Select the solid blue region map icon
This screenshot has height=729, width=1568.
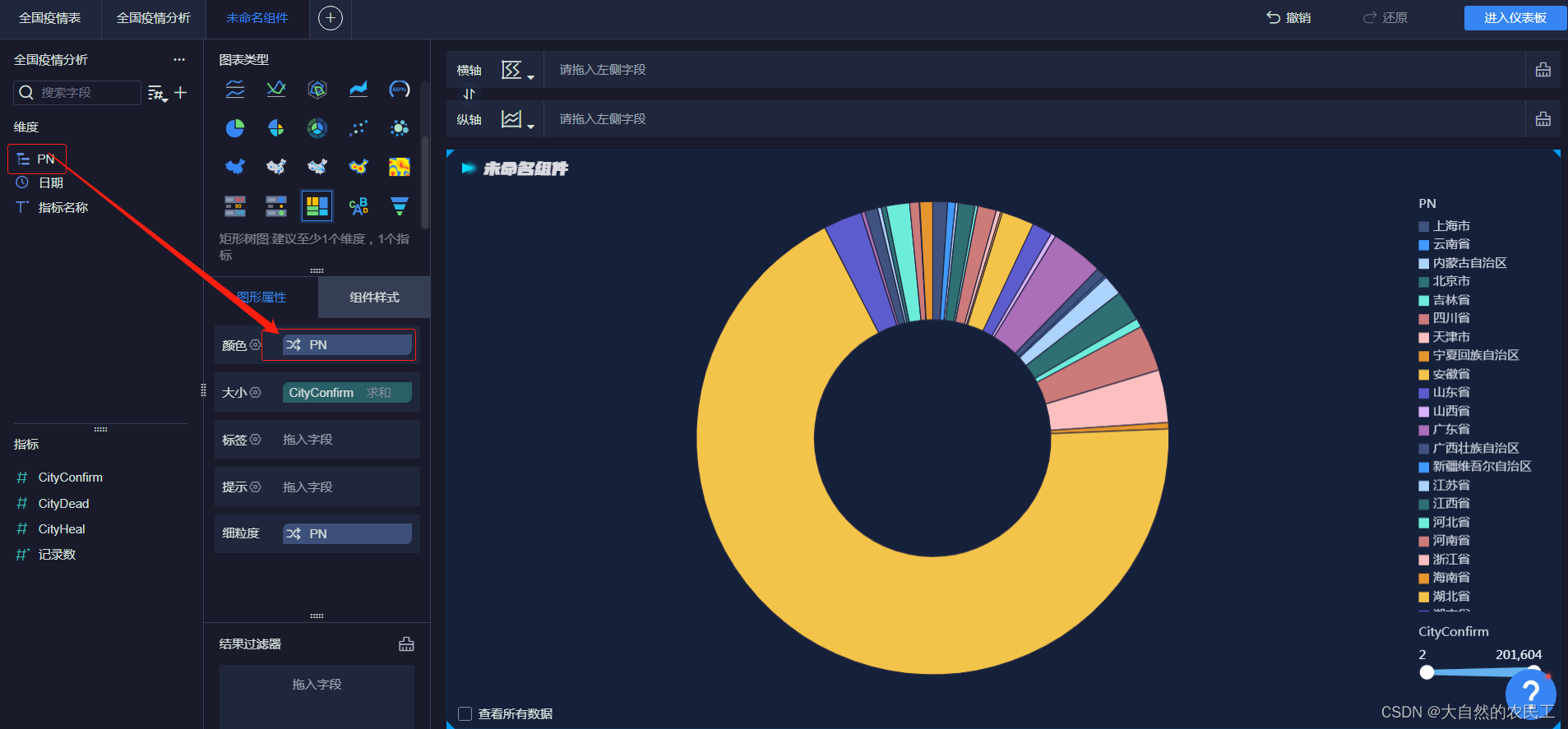(x=235, y=167)
